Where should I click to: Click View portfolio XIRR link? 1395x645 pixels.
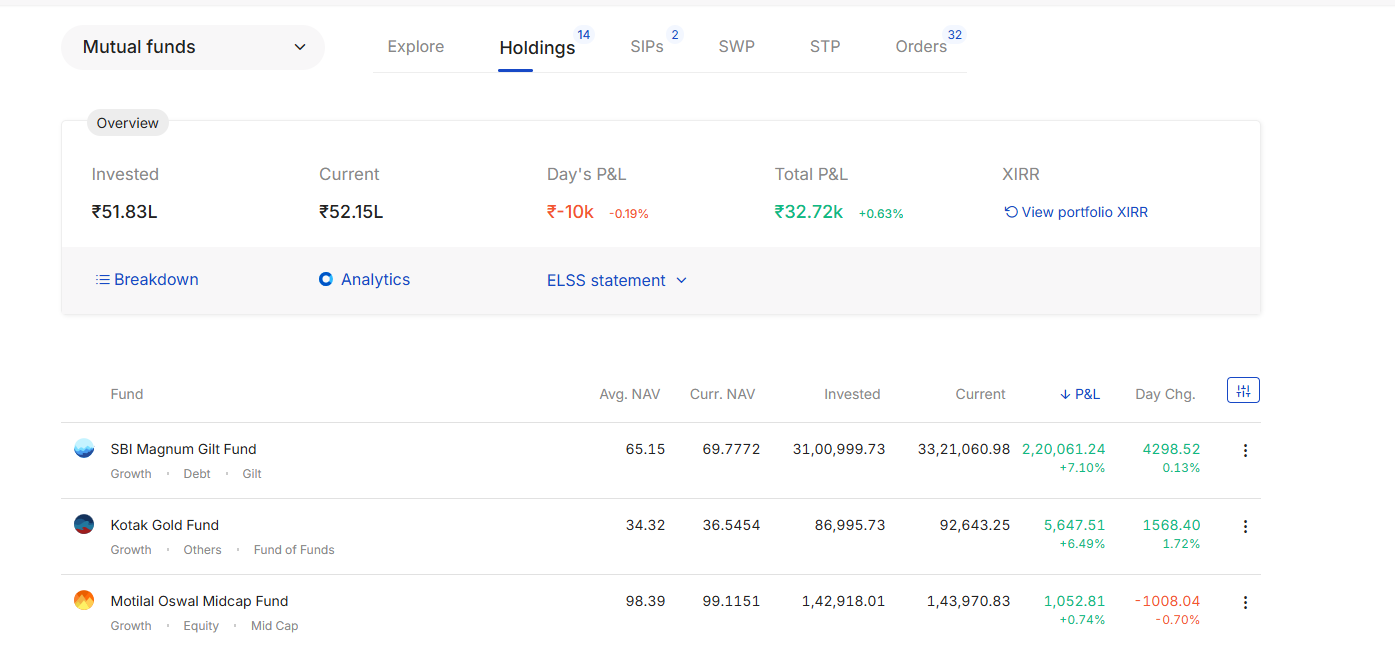(x=1076, y=212)
